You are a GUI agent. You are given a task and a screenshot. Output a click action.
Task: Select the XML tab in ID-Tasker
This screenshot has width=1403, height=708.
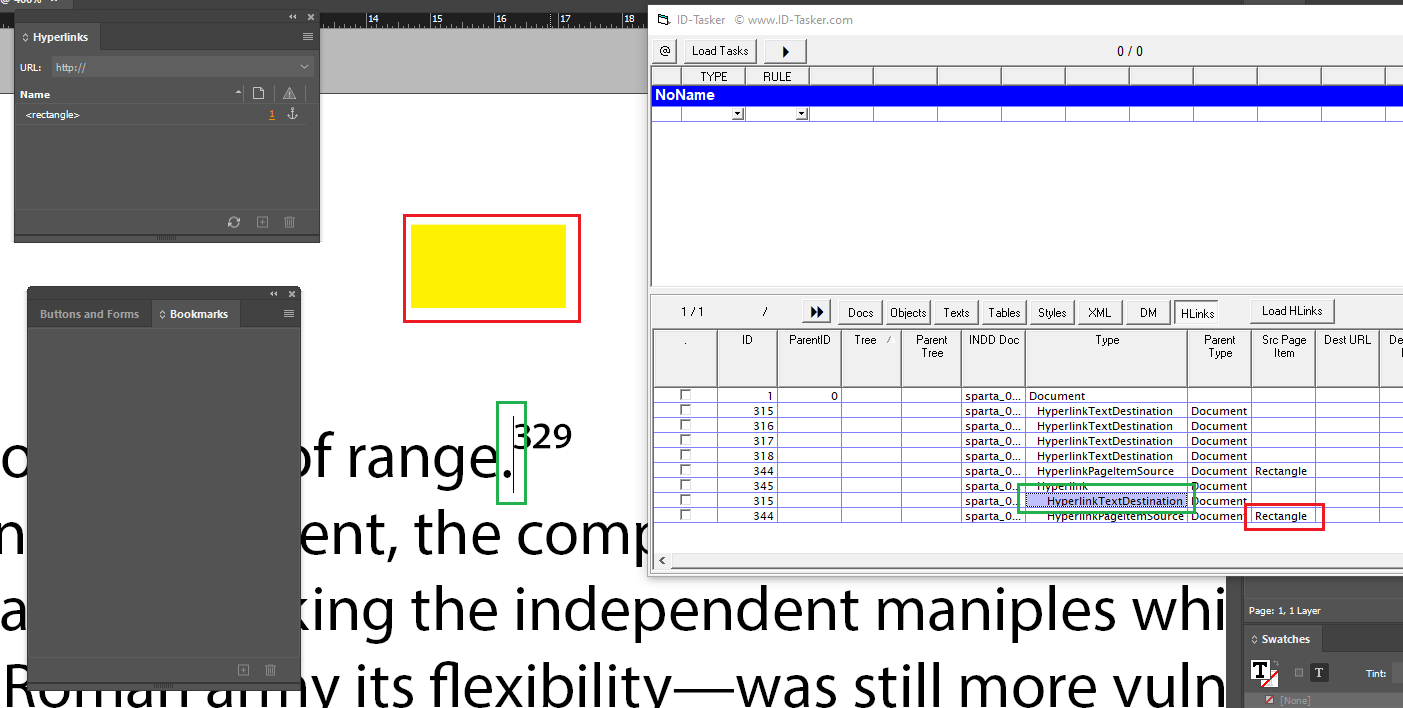tap(1099, 312)
